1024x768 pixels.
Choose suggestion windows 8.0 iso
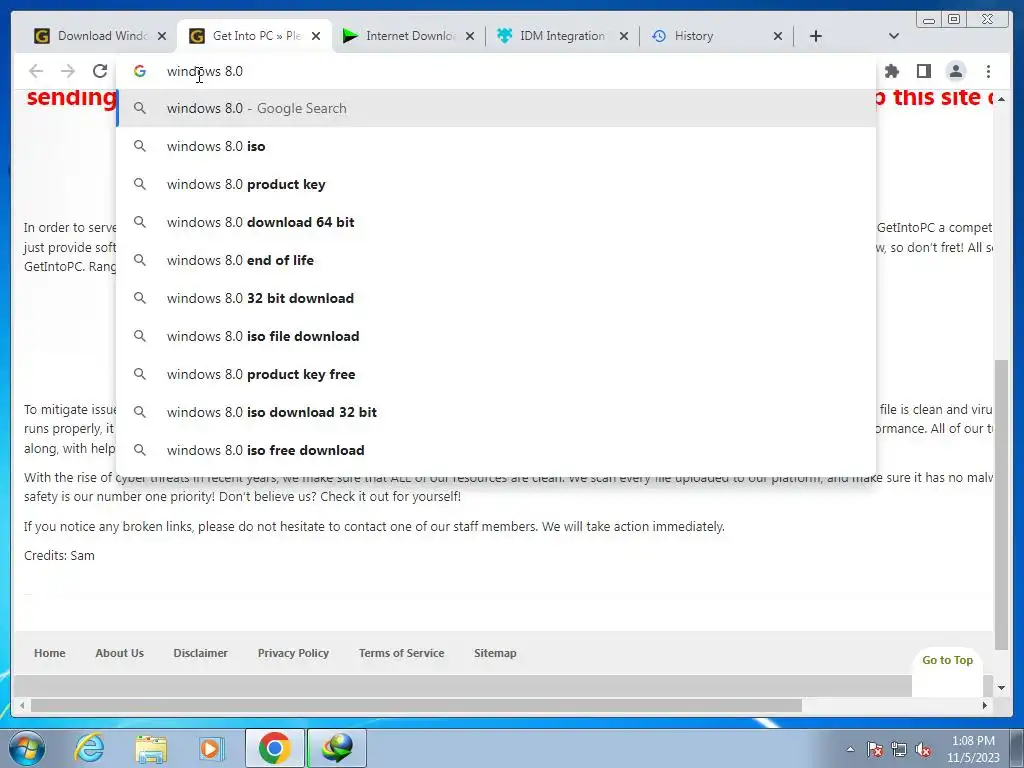click(496, 146)
